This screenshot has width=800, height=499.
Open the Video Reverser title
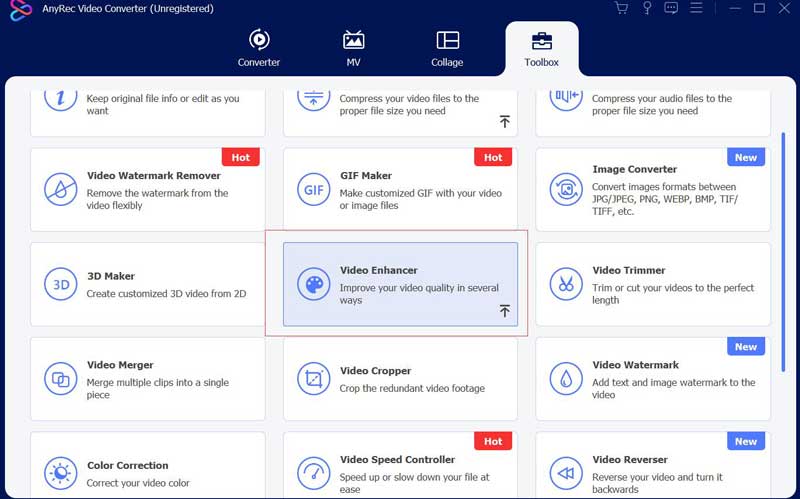630,460
